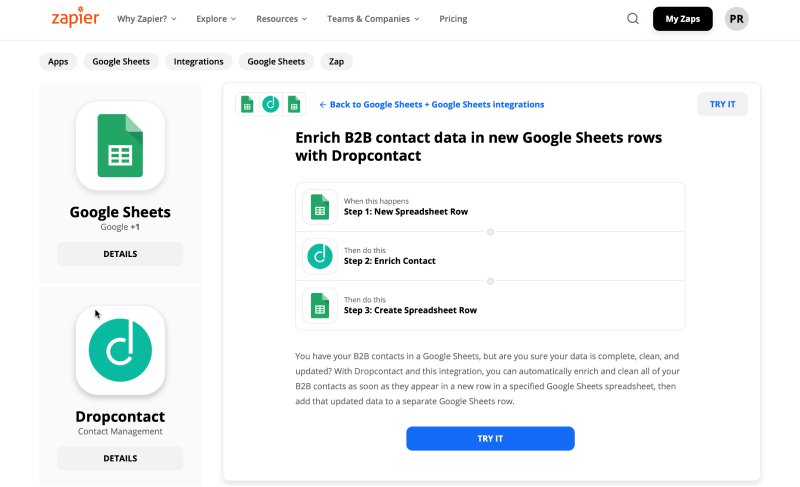Click first Google Sheets icon in header strip
Image resolution: width=800 pixels, height=487 pixels.
(247, 104)
